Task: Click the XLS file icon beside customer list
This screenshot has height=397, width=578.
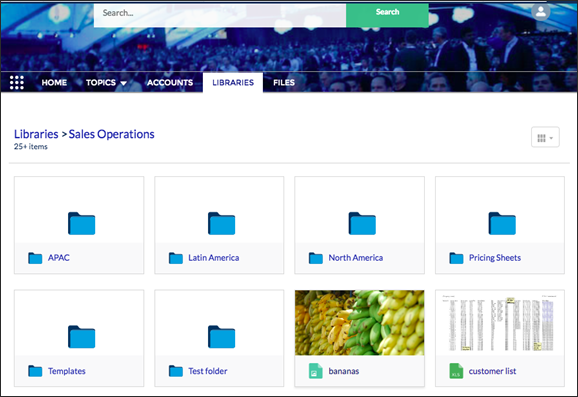Action: (456, 371)
